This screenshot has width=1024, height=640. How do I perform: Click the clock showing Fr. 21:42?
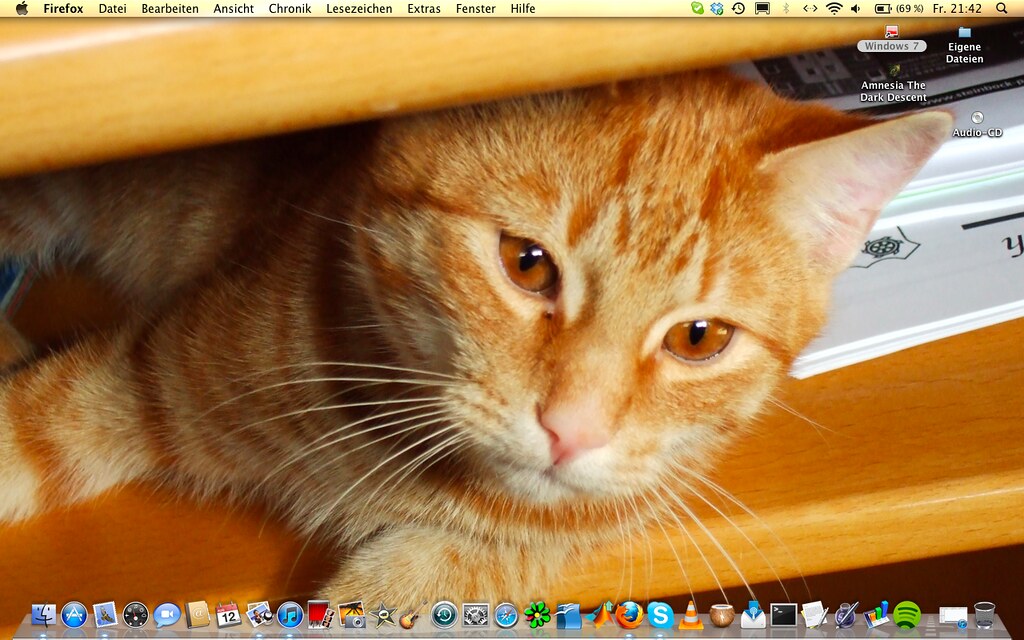[957, 8]
